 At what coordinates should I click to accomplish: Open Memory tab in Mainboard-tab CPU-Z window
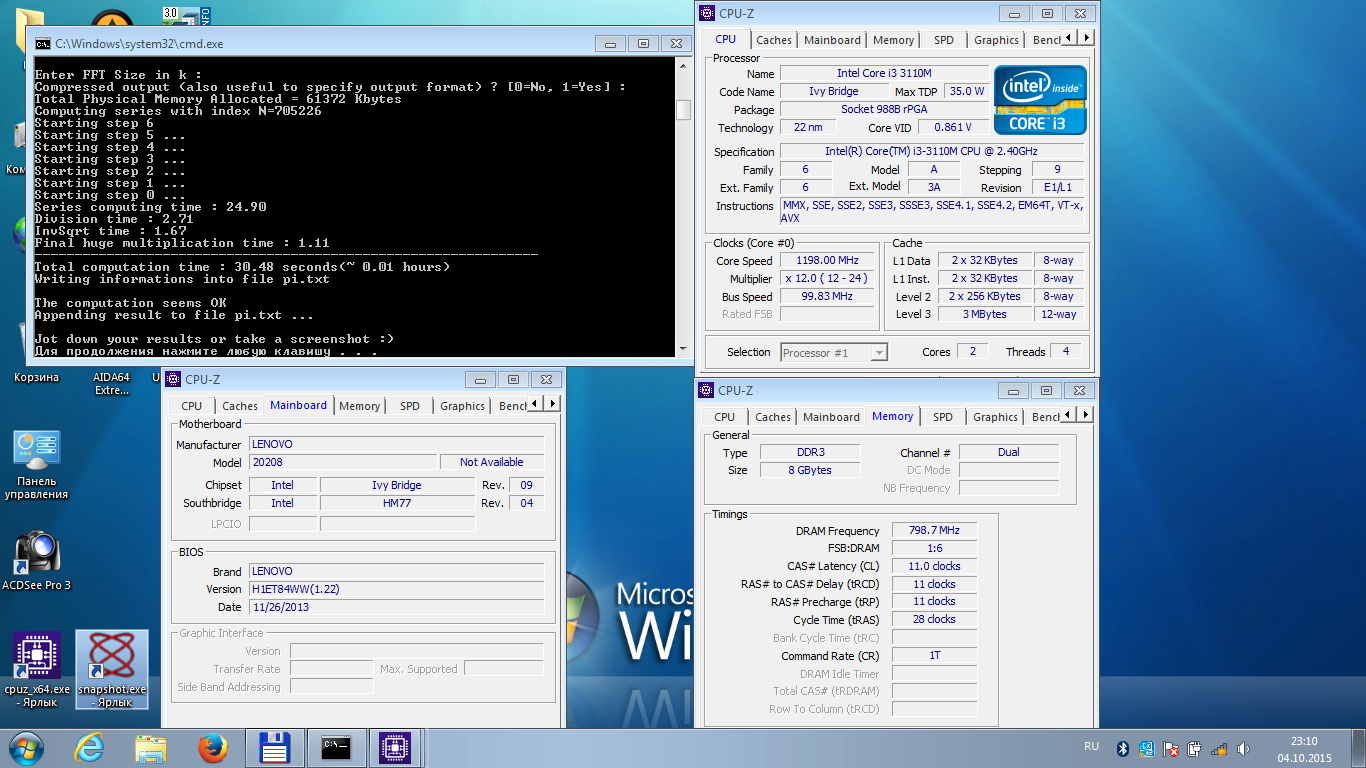pos(359,406)
